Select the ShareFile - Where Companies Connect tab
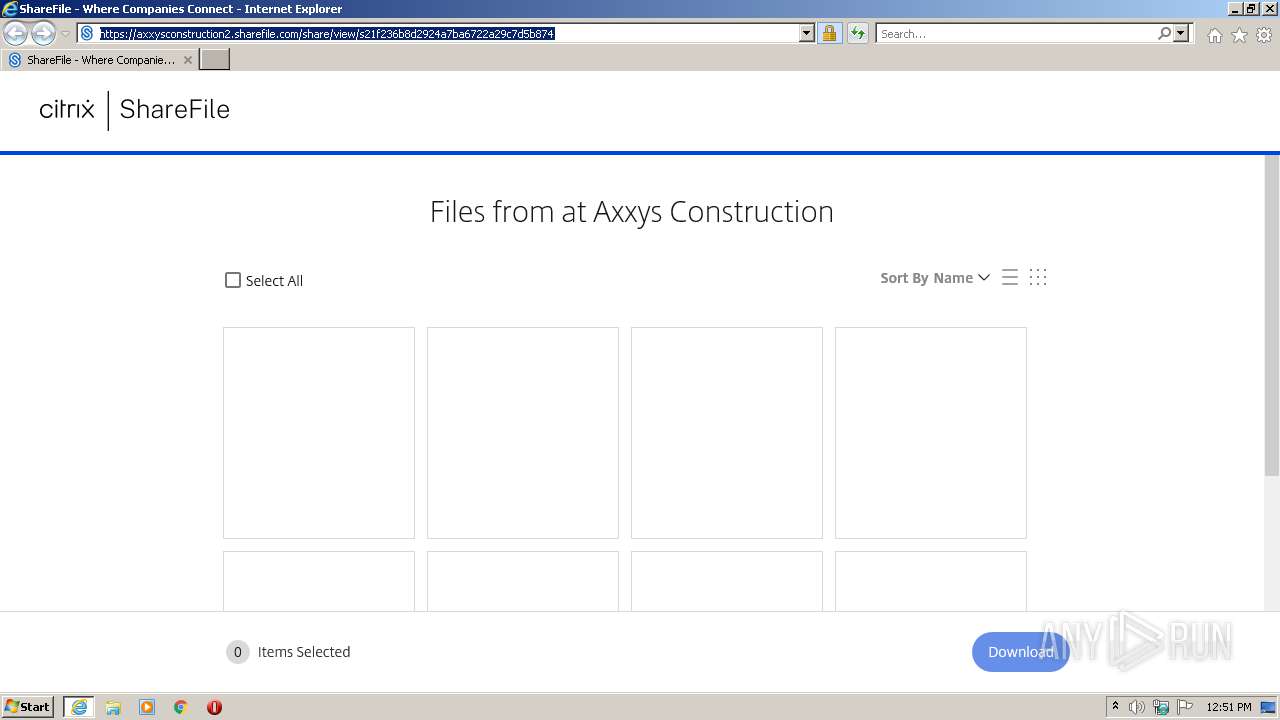 pyautogui.click(x=100, y=60)
